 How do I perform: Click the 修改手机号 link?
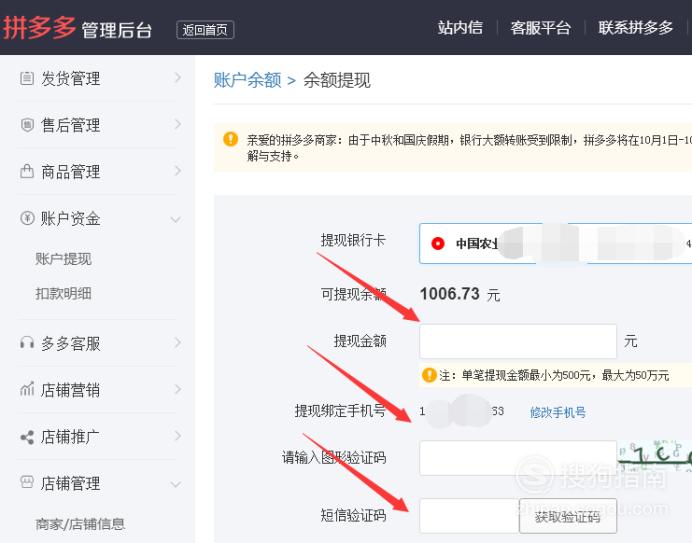click(x=558, y=412)
